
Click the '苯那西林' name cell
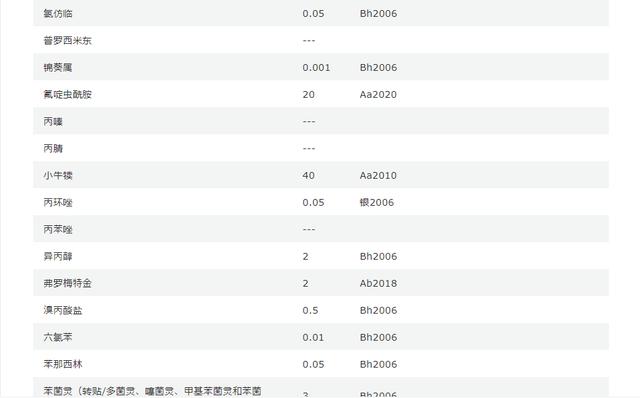62,364
